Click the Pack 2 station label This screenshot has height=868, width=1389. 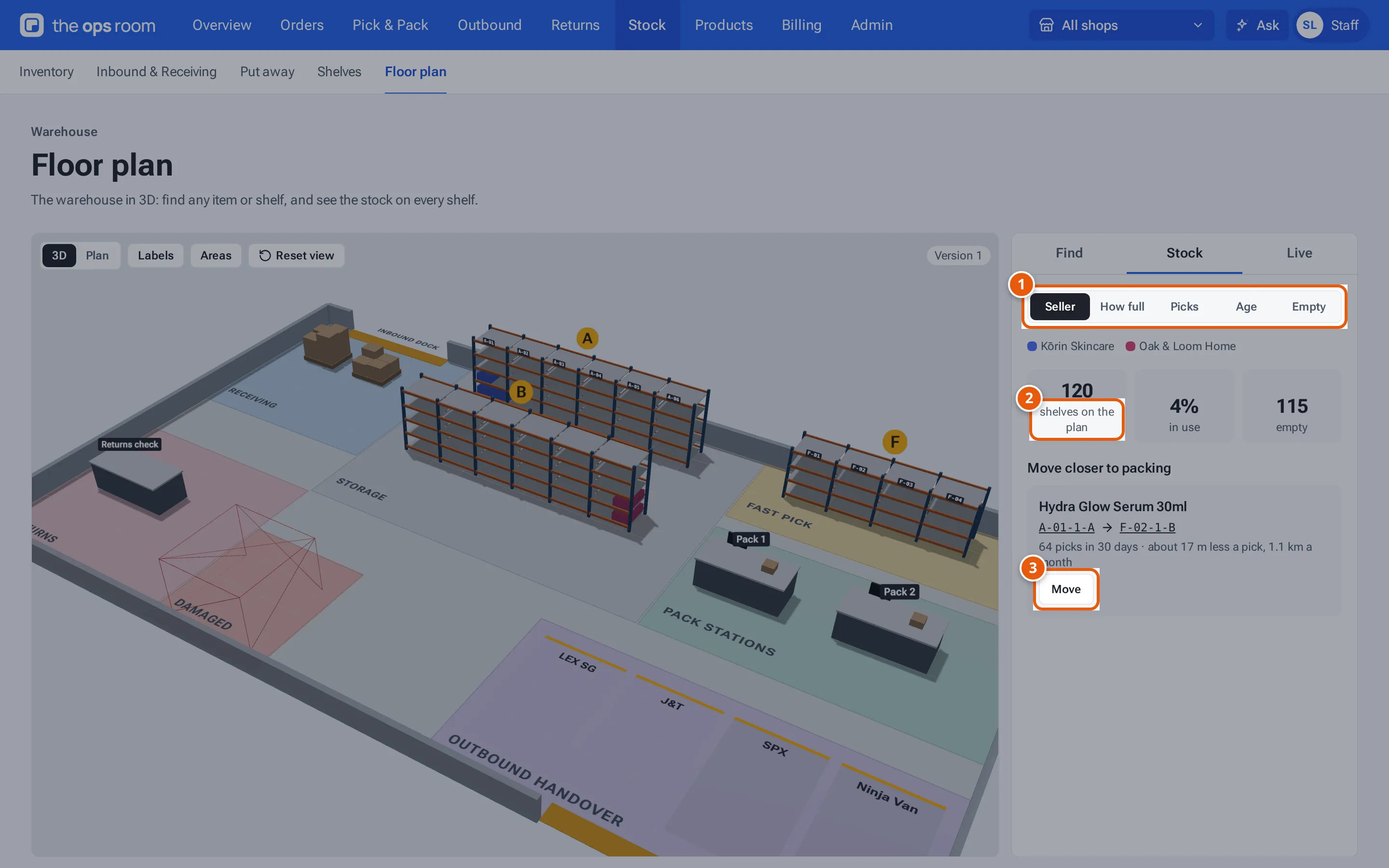[899, 592]
